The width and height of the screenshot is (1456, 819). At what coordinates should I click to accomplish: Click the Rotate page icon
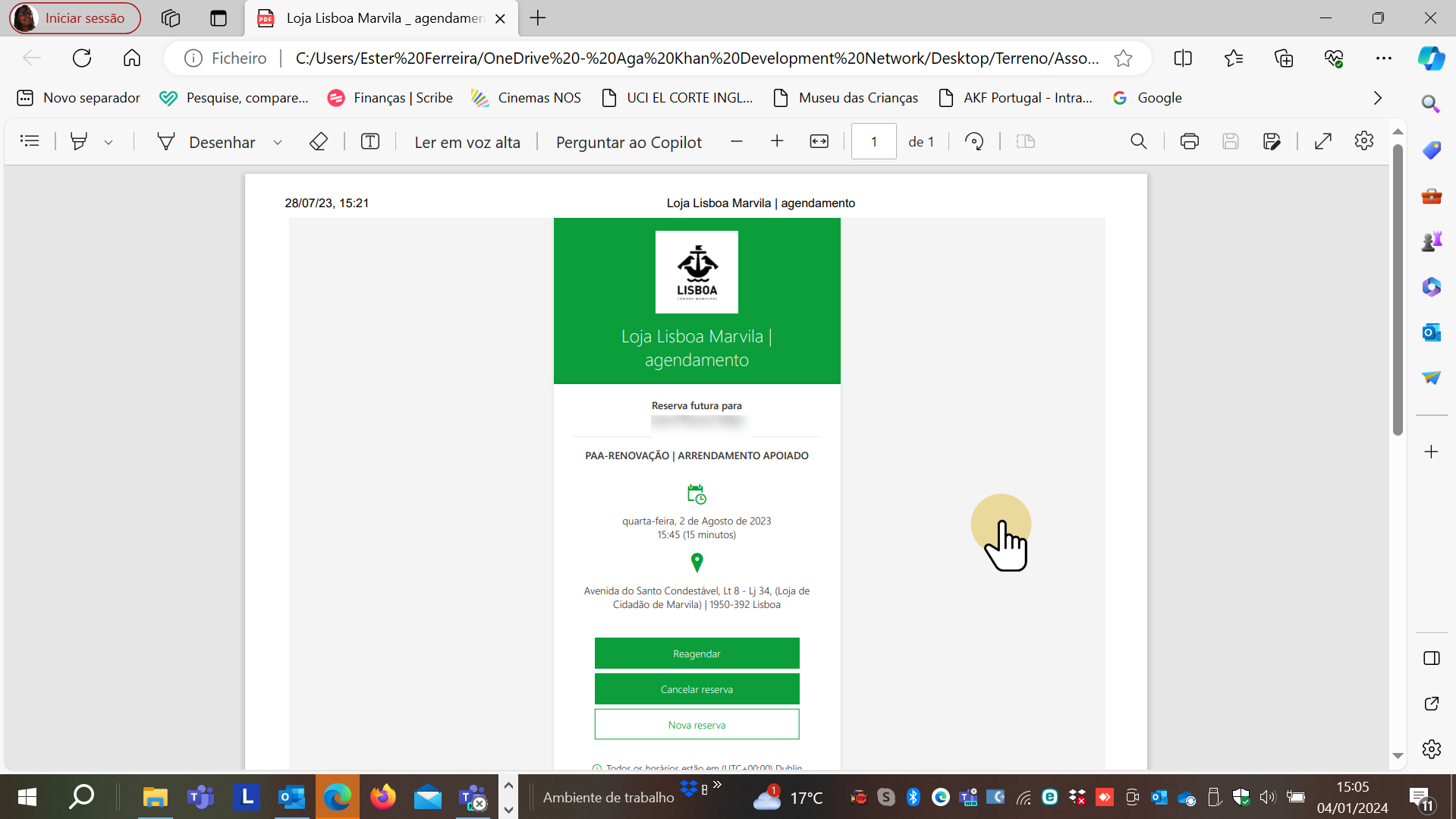(x=974, y=142)
